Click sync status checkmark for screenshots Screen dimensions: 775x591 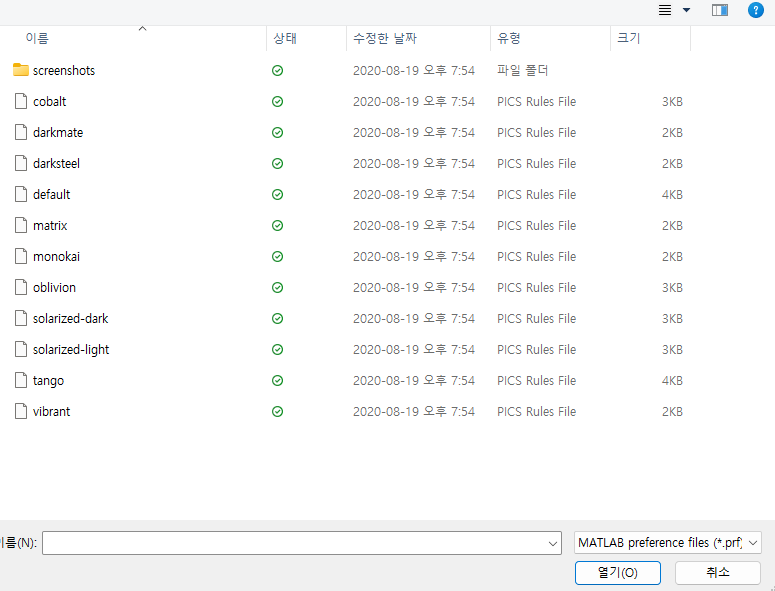278,71
